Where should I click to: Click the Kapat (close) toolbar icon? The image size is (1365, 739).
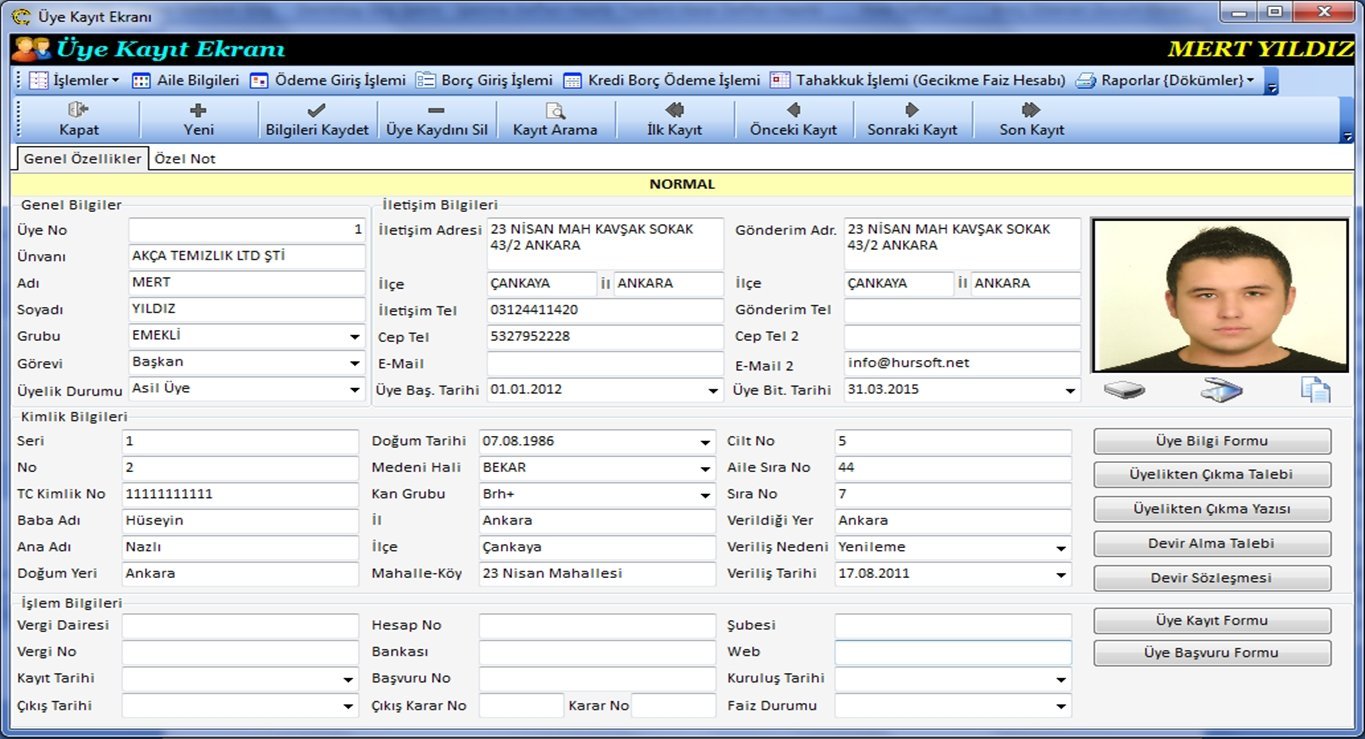[x=78, y=110]
